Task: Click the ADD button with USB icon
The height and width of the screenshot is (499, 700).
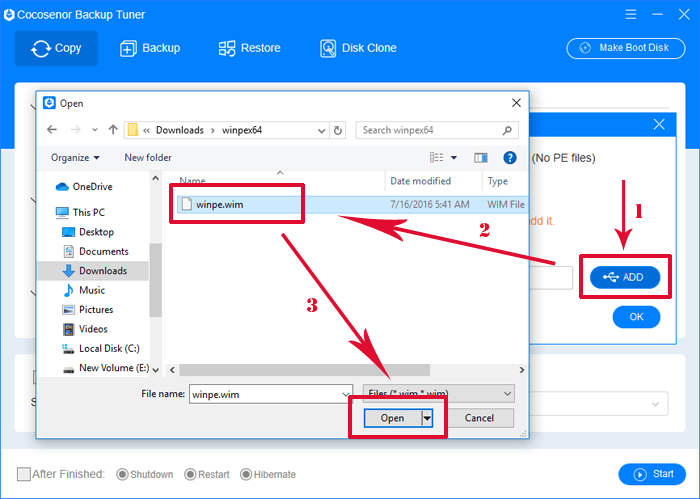Action: (625, 277)
